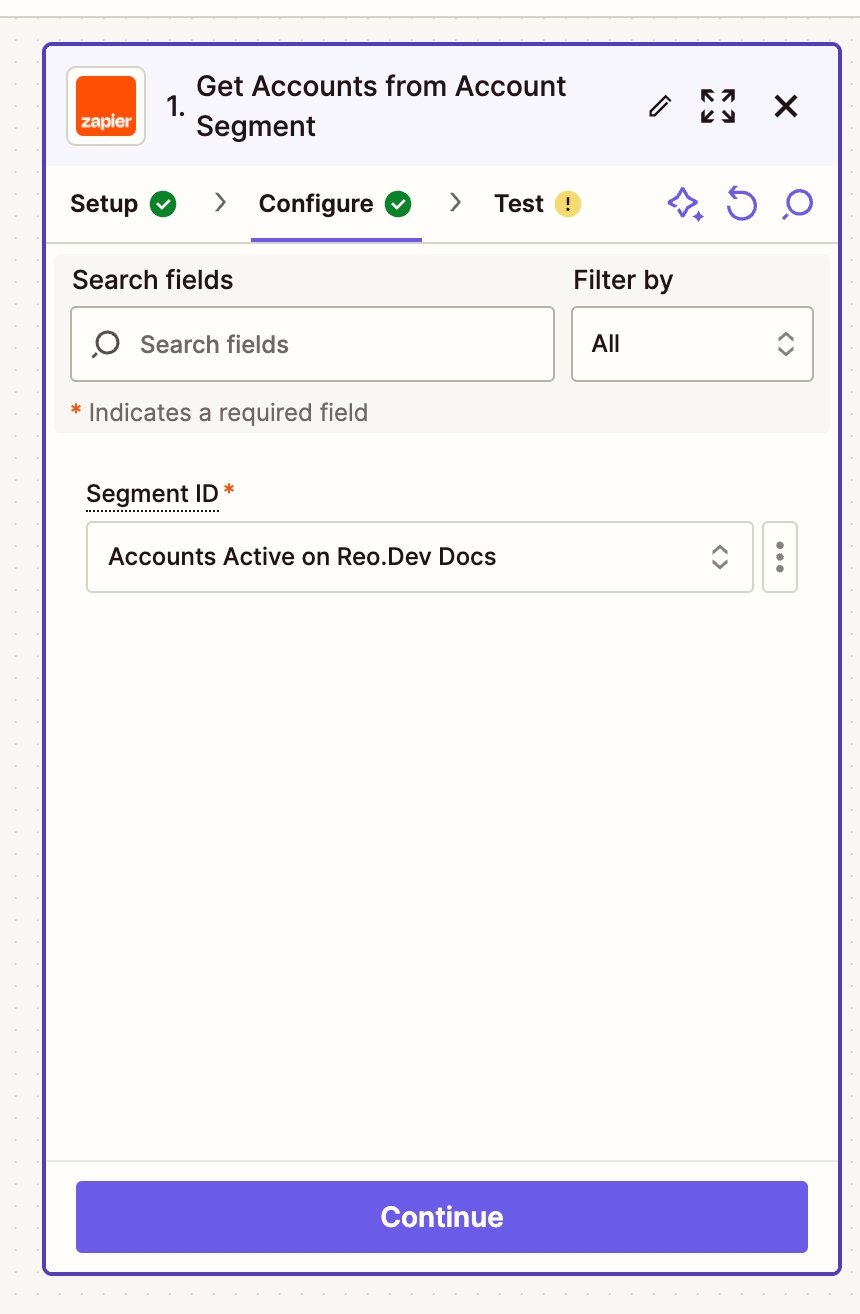
Task: Select the Configure tab
Action: pyautogui.click(x=316, y=204)
